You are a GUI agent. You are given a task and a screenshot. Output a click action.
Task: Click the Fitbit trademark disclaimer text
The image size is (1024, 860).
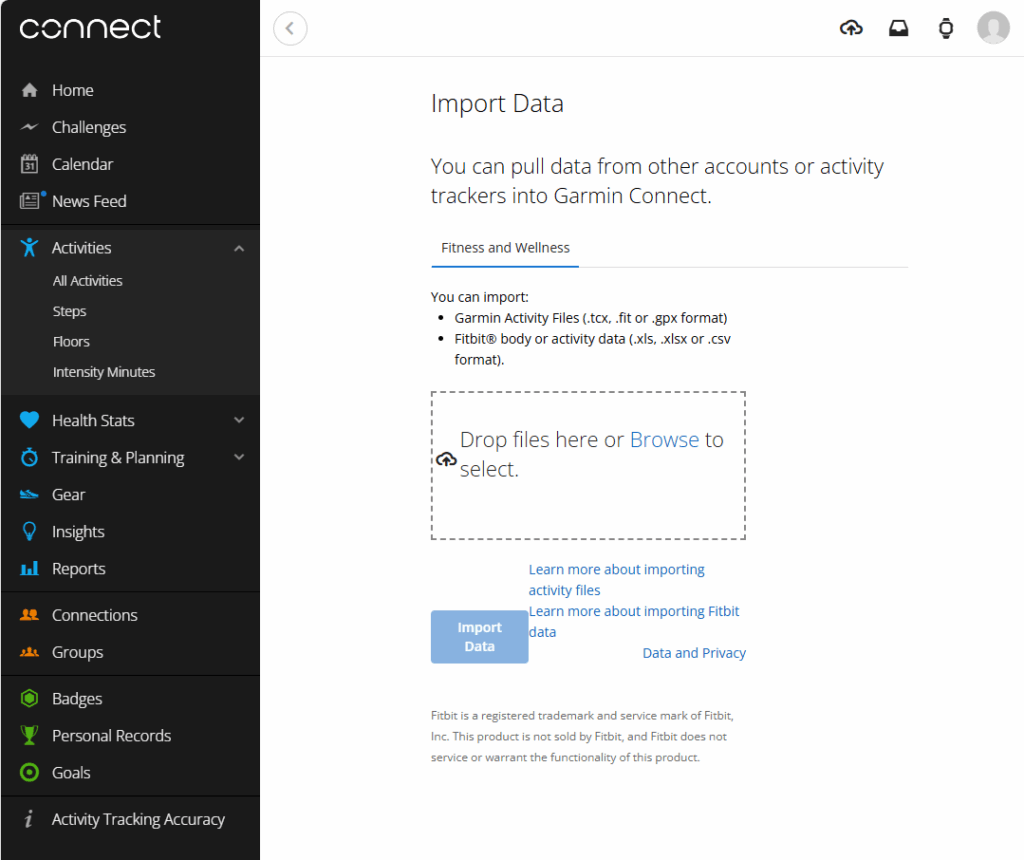(x=583, y=737)
